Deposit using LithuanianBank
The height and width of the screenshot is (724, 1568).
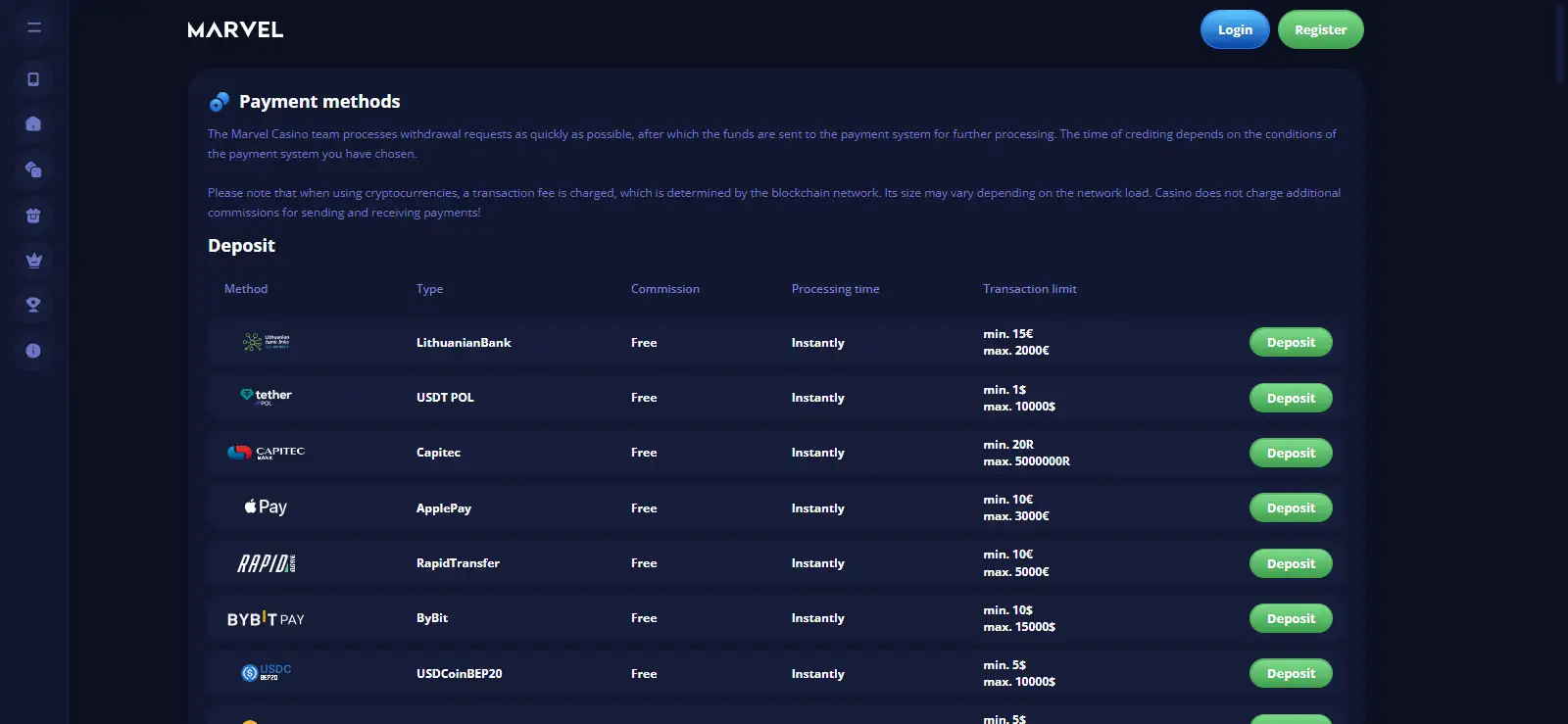pyautogui.click(x=1291, y=342)
